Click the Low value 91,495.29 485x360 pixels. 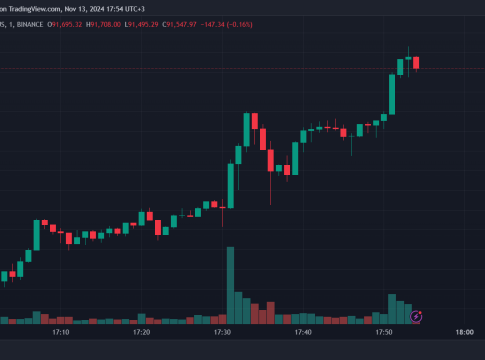[x=143, y=25]
